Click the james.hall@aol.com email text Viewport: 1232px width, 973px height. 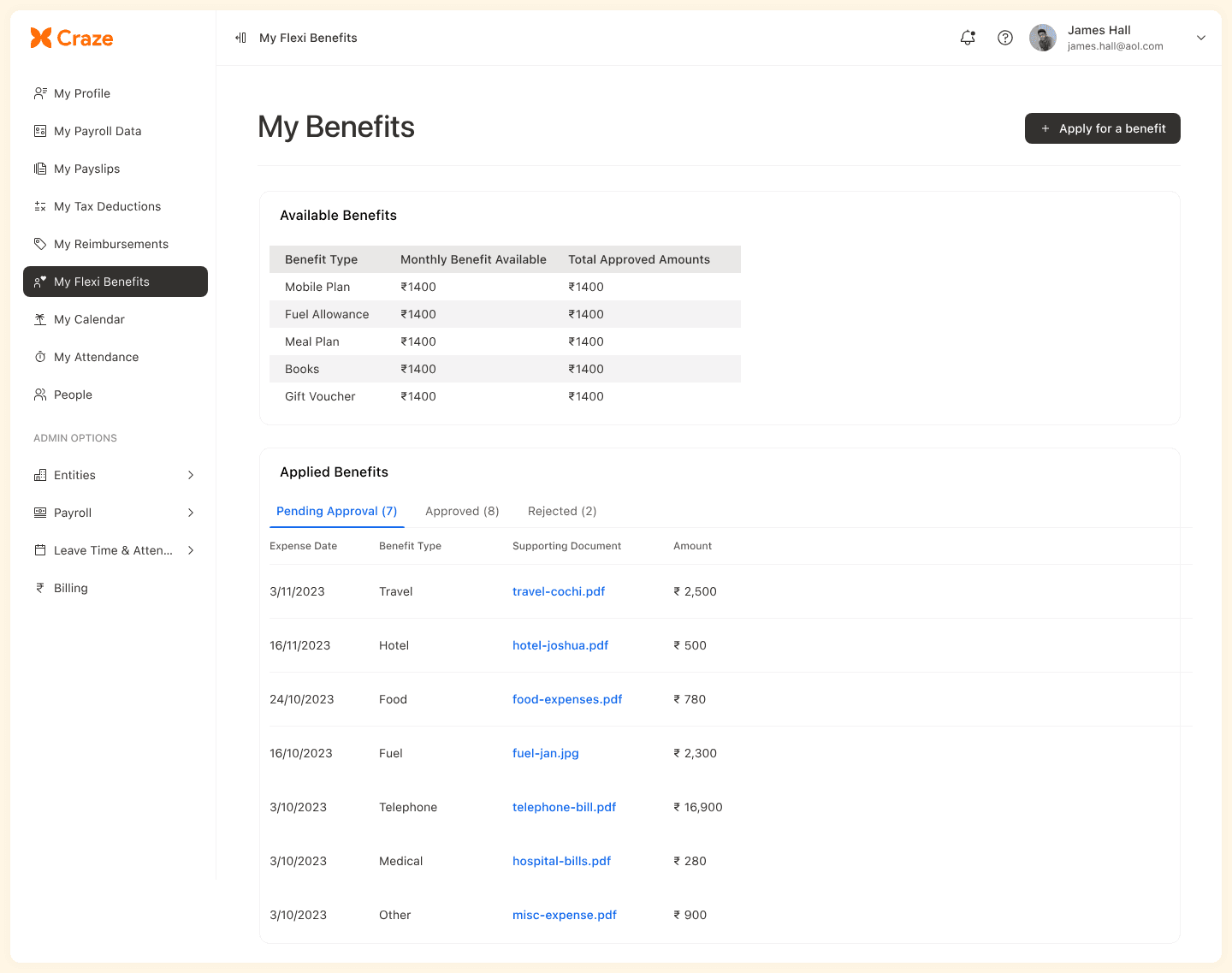1116,46
